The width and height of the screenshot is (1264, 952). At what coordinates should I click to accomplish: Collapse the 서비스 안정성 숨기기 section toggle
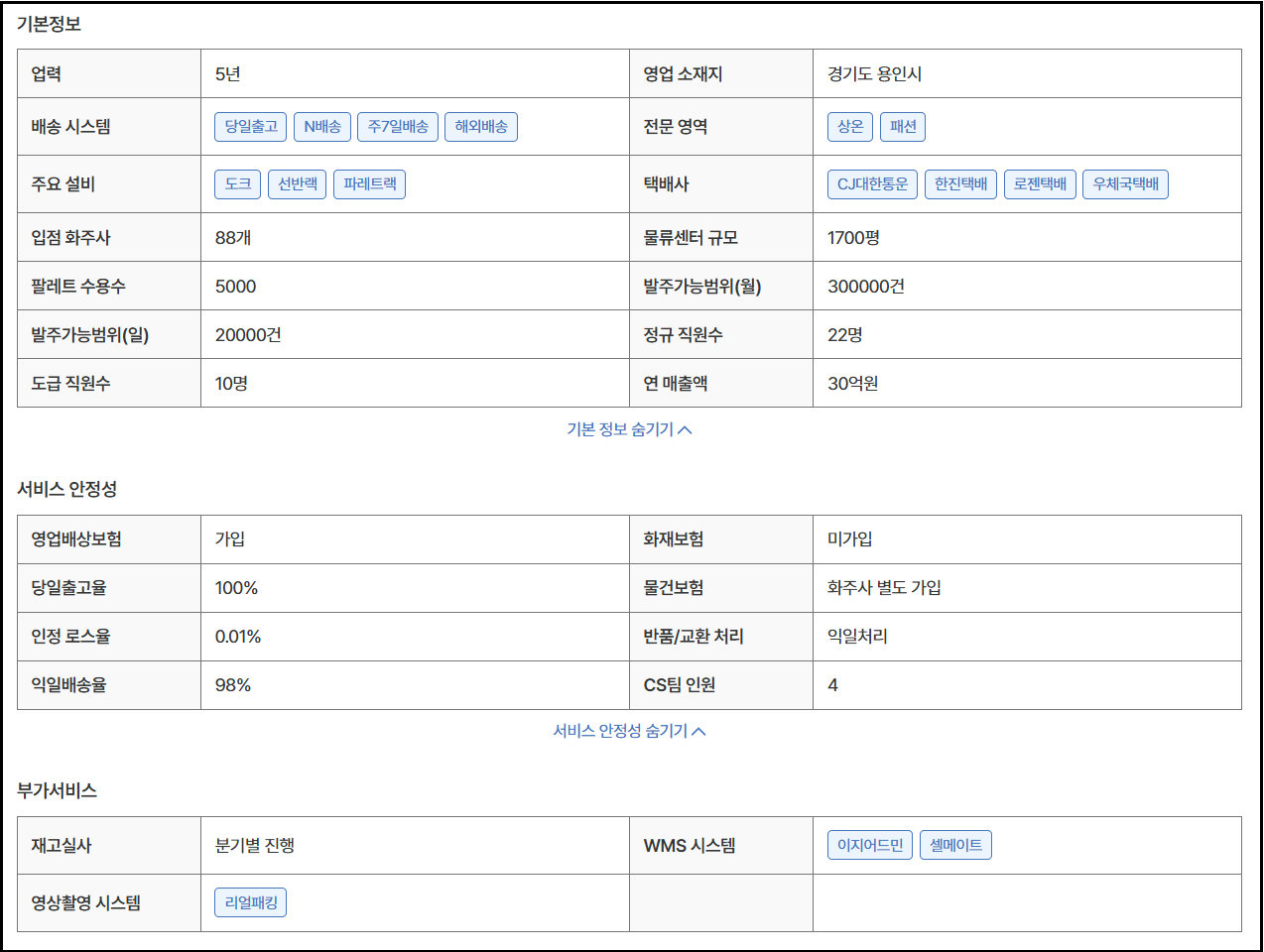click(x=630, y=731)
